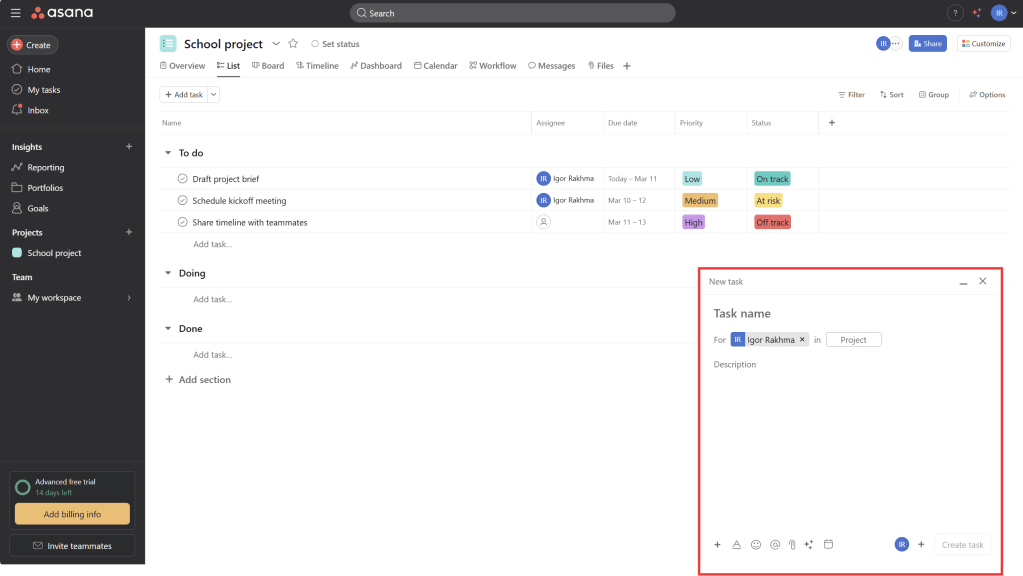Click the emoji icon in New task panel
Image resolution: width=1023 pixels, height=576 pixels.
756,545
